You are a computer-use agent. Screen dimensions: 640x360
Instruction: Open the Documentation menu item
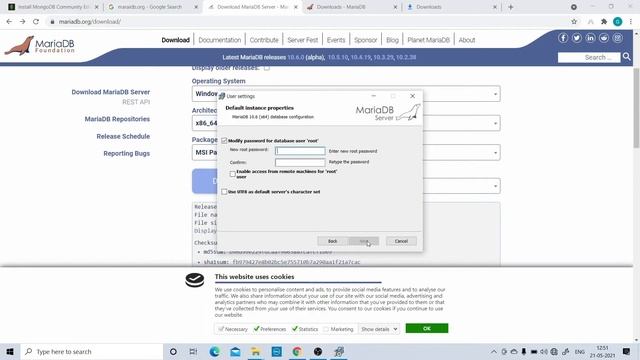point(220,40)
